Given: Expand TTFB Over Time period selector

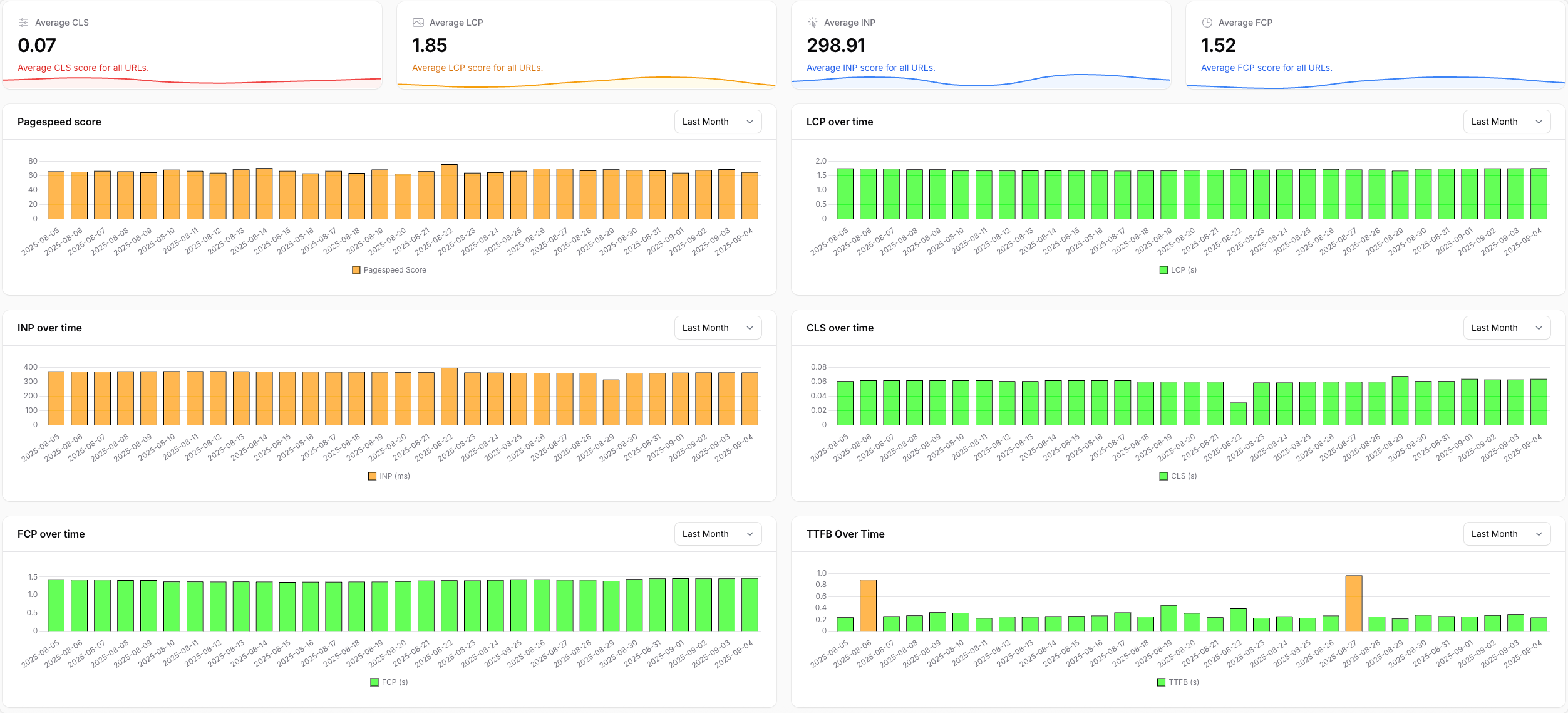Looking at the screenshot, I should [x=1507, y=534].
